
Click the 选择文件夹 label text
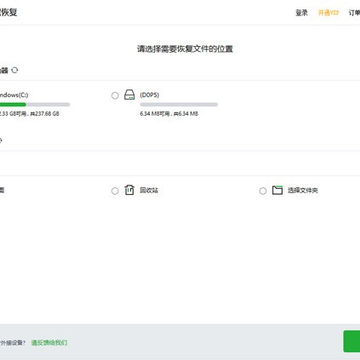point(303,191)
